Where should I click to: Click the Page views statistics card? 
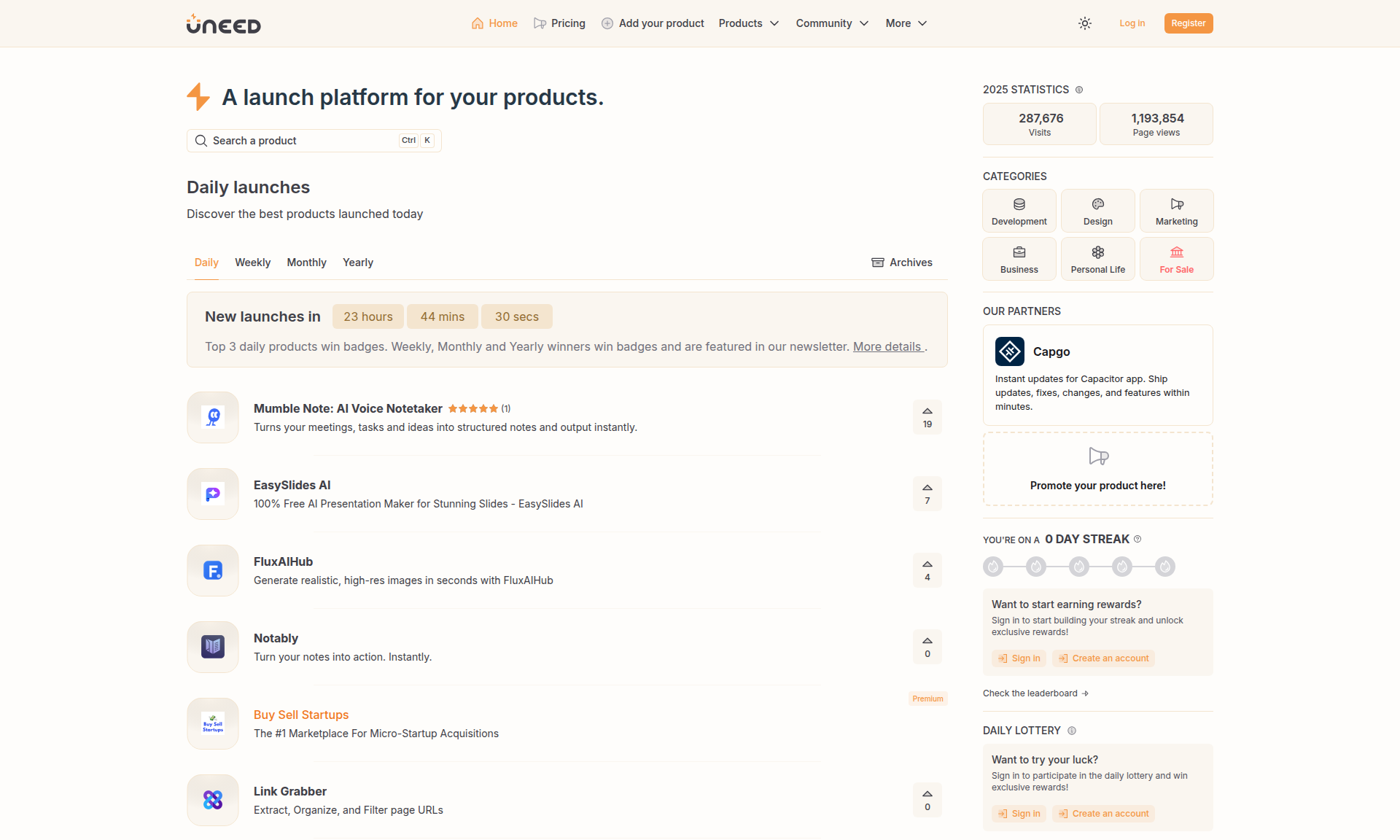(x=1156, y=124)
